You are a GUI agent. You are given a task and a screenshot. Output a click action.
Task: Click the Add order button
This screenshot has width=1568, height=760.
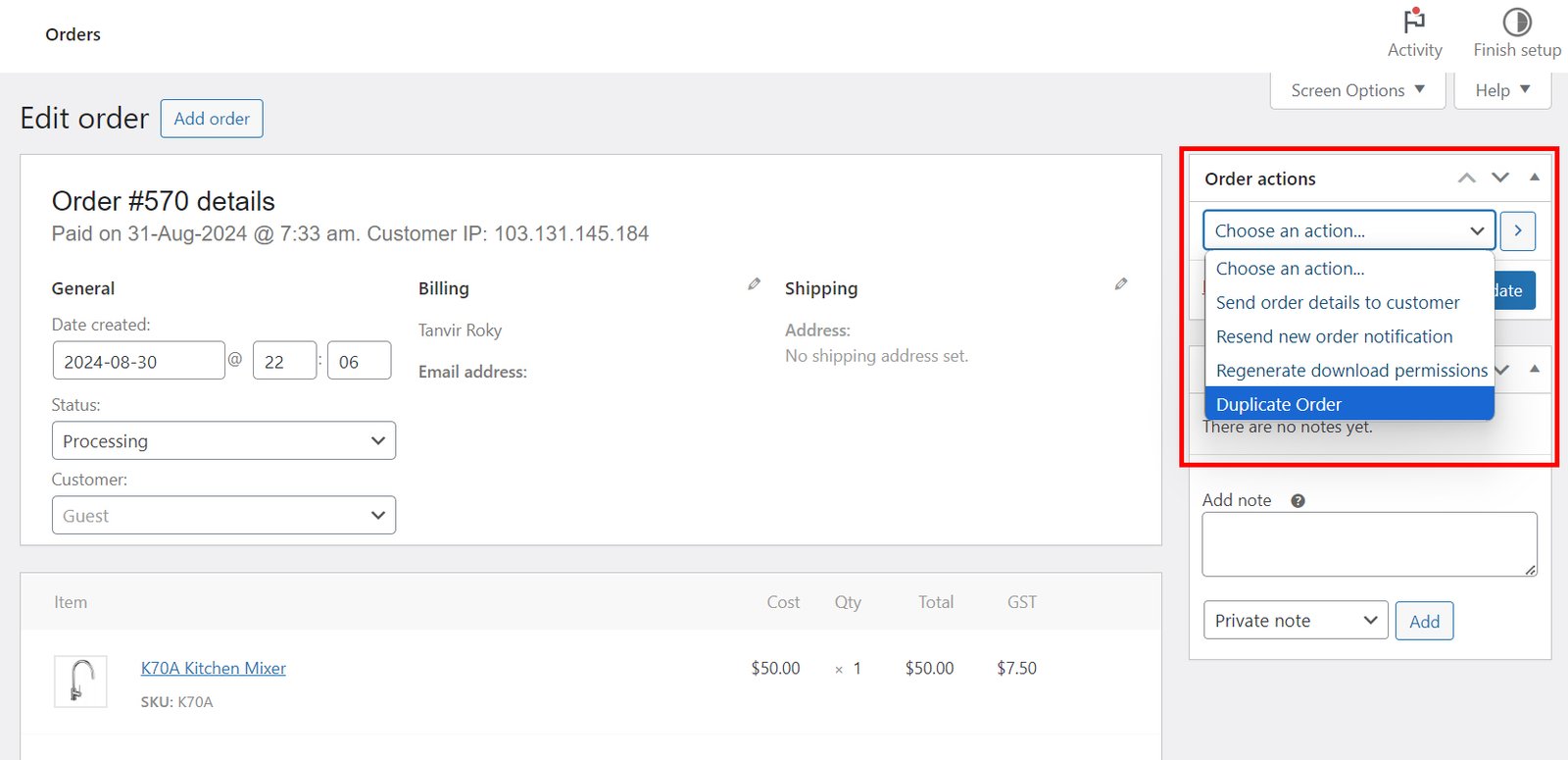pyautogui.click(x=212, y=119)
